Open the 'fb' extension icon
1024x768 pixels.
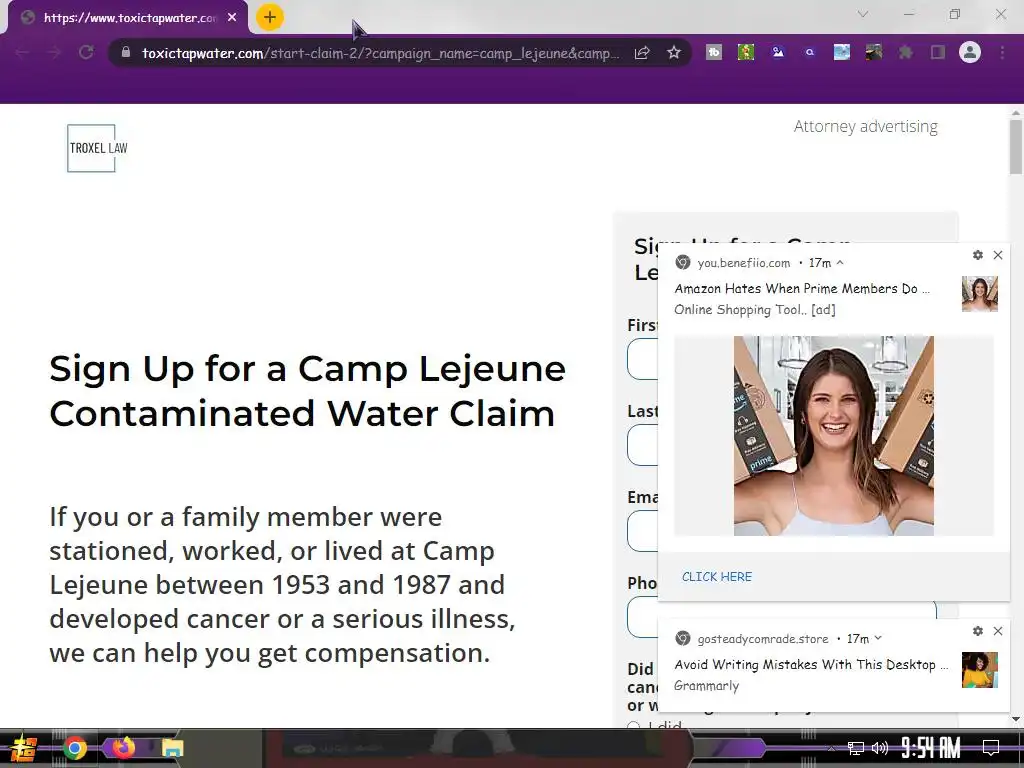[x=714, y=52]
